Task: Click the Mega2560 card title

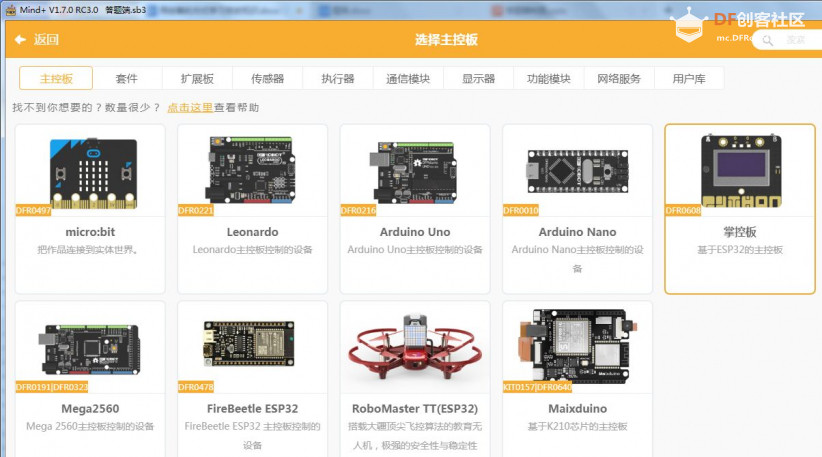Action: tap(90, 409)
